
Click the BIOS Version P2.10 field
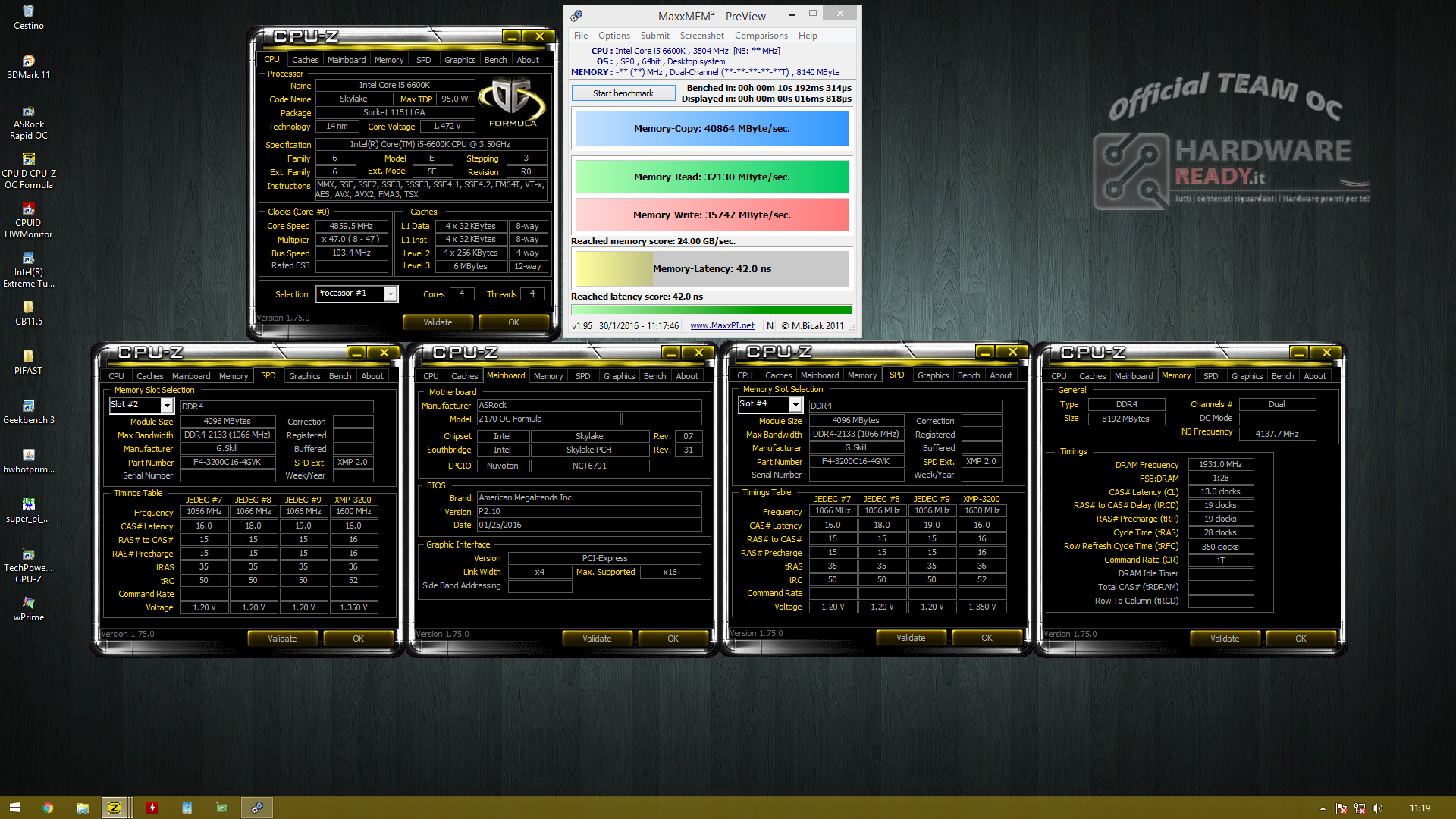click(588, 512)
